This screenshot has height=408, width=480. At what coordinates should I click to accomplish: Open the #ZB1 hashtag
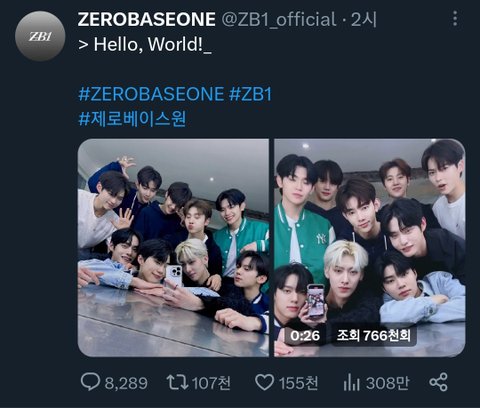pos(250,94)
